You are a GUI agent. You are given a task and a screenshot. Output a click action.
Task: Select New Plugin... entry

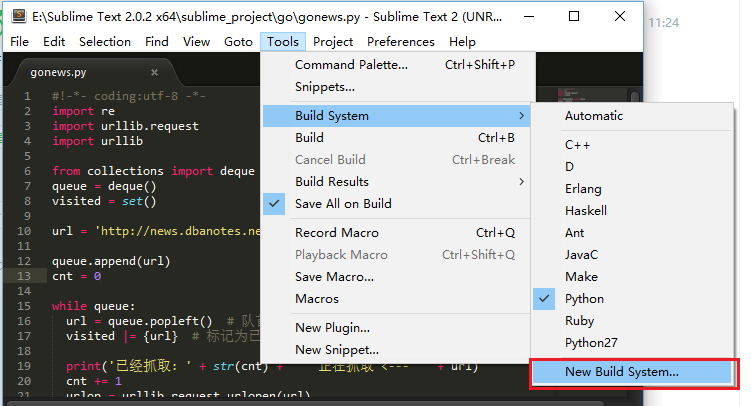click(x=396, y=328)
